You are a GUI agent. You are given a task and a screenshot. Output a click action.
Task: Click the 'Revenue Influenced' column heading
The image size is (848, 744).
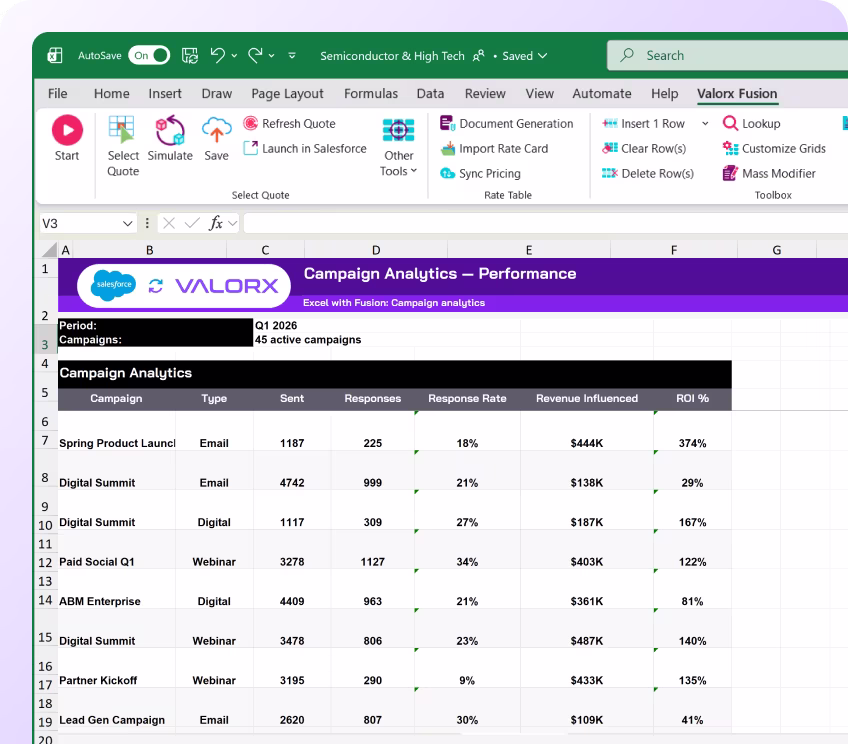pyautogui.click(x=587, y=398)
